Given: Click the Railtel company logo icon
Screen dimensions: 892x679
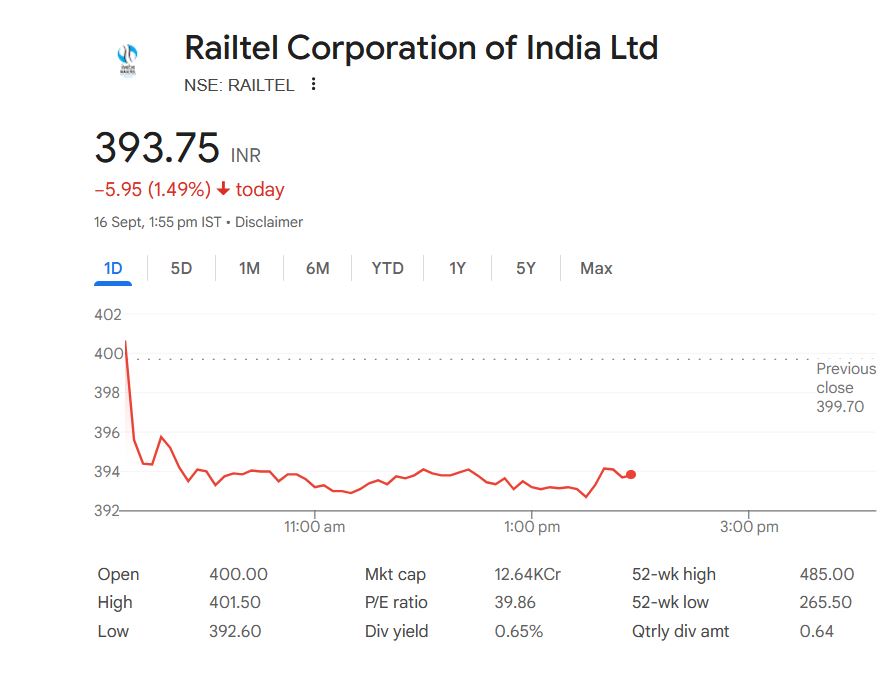Looking at the screenshot, I should pos(127,59).
